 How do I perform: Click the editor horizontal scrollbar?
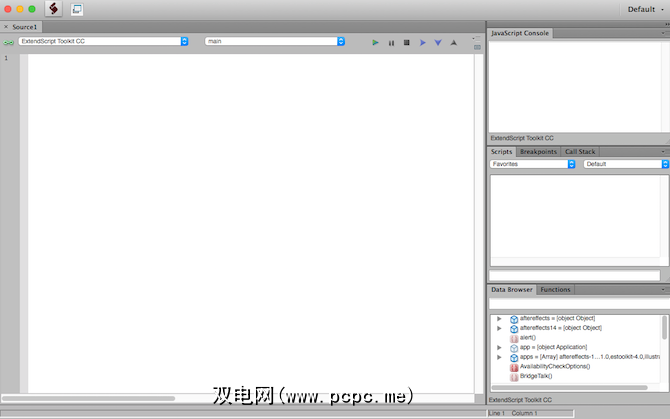(88, 398)
